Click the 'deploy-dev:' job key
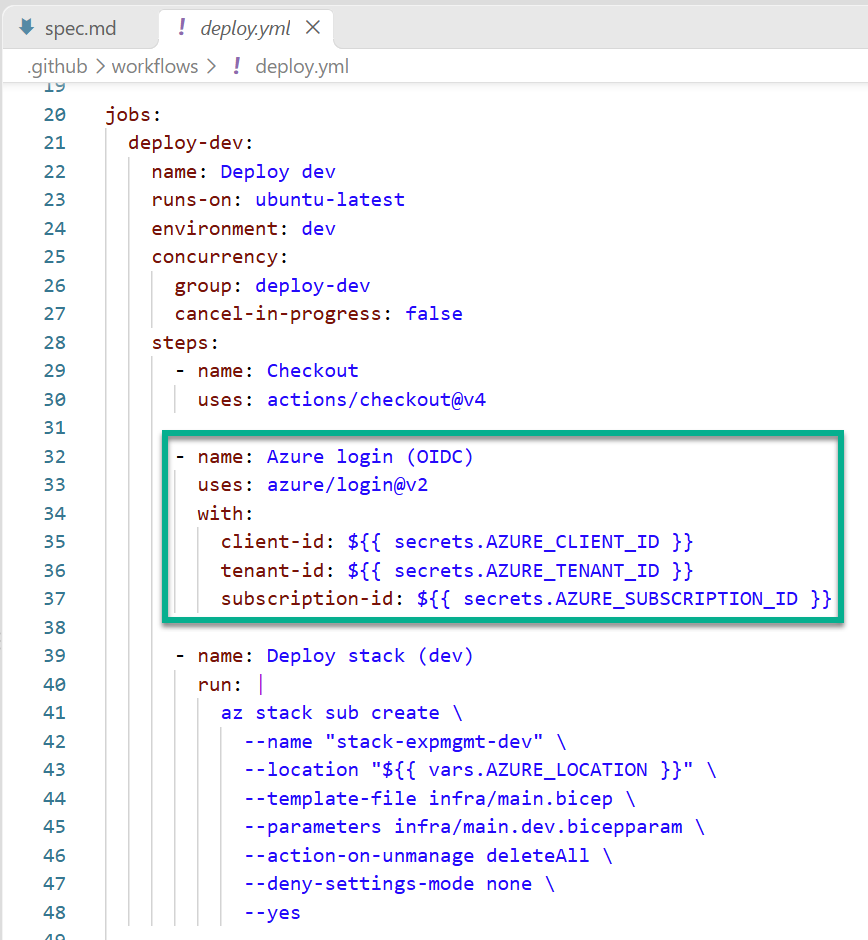Image resolution: width=868 pixels, height=940 pixels. coord(191,143)
